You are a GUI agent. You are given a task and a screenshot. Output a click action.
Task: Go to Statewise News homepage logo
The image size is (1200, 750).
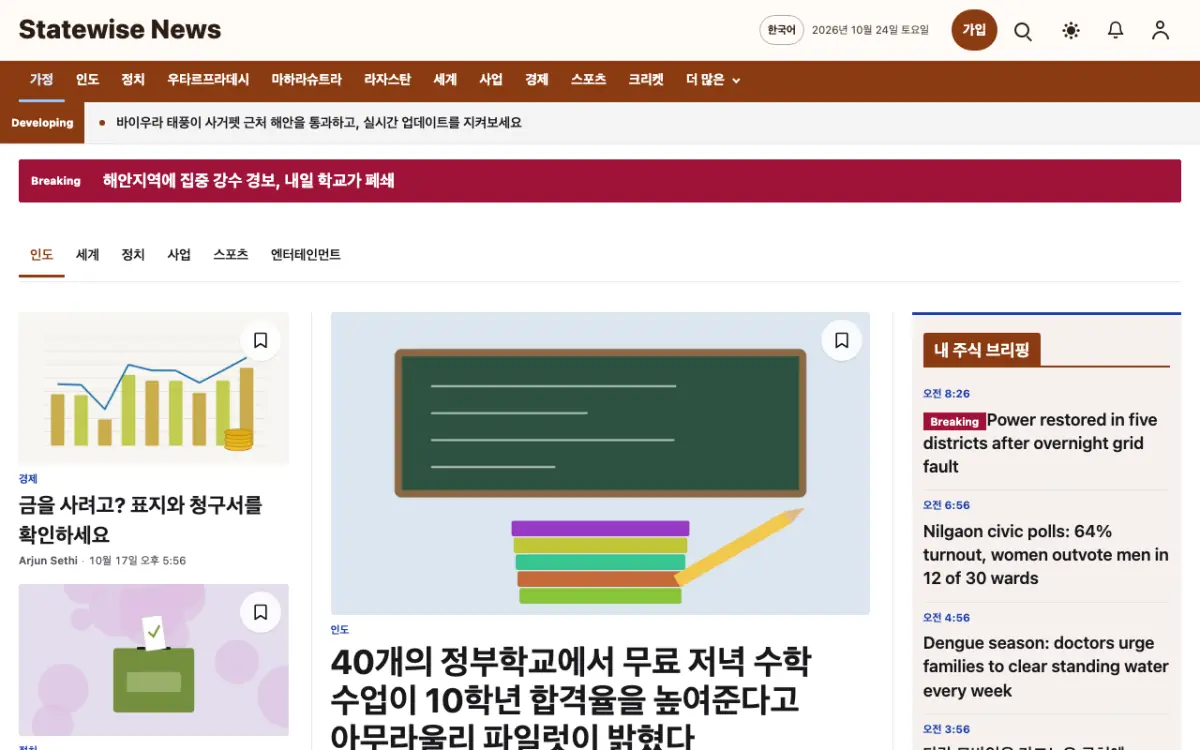120,30
